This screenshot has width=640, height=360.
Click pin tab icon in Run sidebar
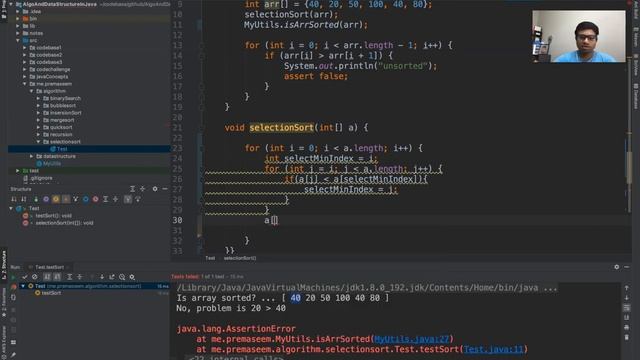coord(13,355)
